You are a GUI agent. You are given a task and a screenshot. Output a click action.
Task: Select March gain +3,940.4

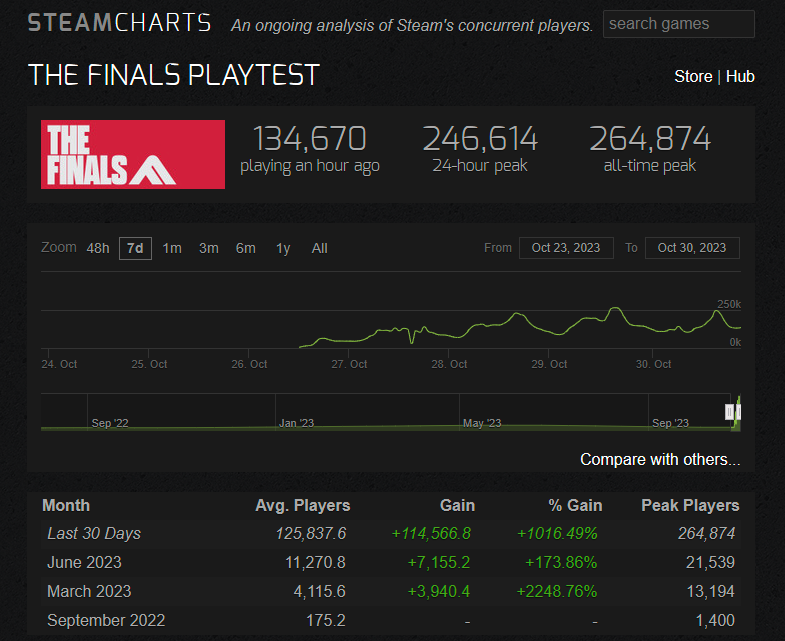click(439, 591)
